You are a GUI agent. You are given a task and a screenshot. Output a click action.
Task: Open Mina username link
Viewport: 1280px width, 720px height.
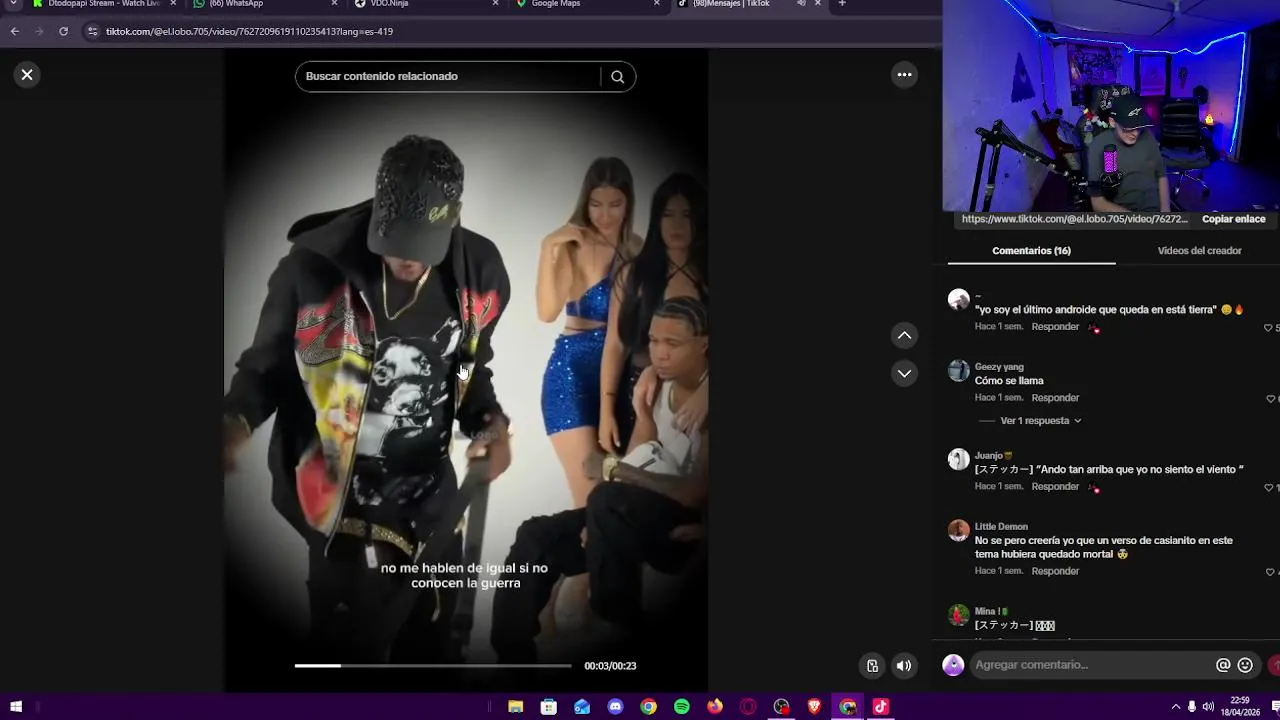[990, 611]
